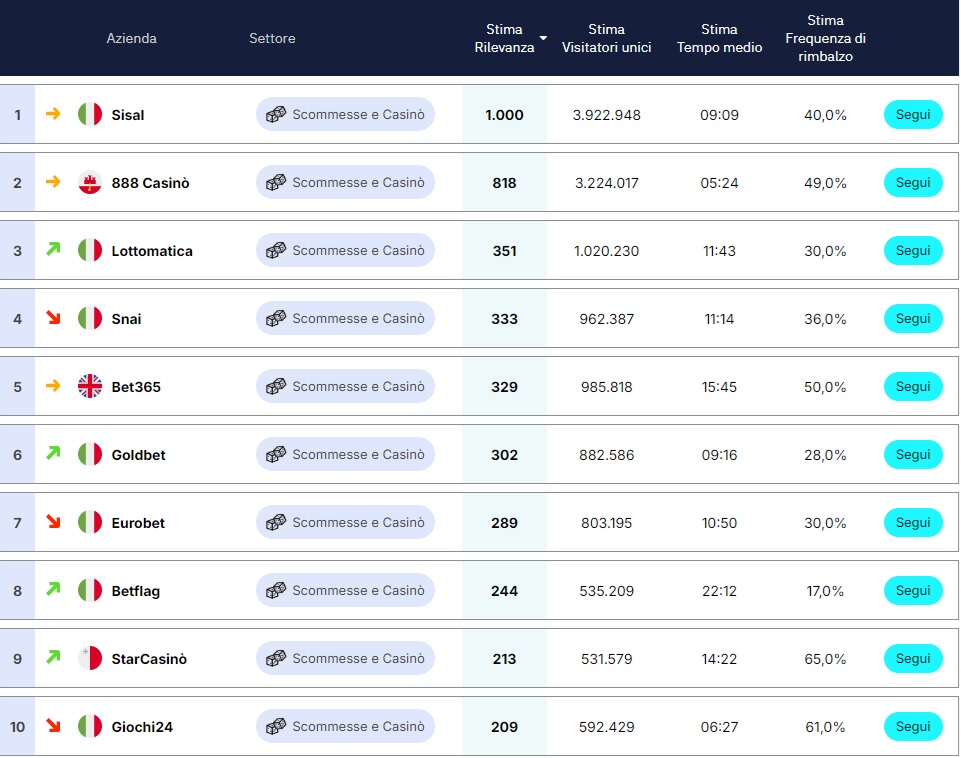Click the dice icon in Giochi24's sector tag
The height and width of the screenshot is (758, 961).
point(276,727)
